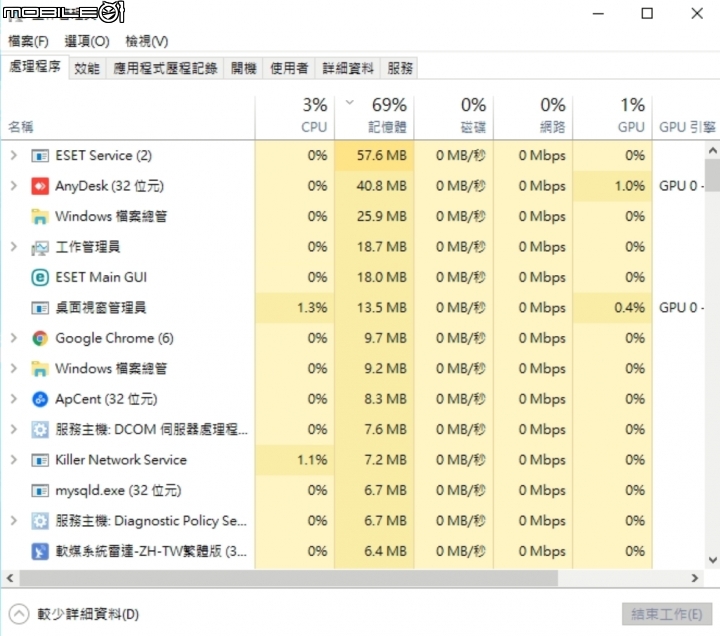Click 較少詳細資料(D) link text
This screenshot has width=720, height=636.
tap(88, 614)
